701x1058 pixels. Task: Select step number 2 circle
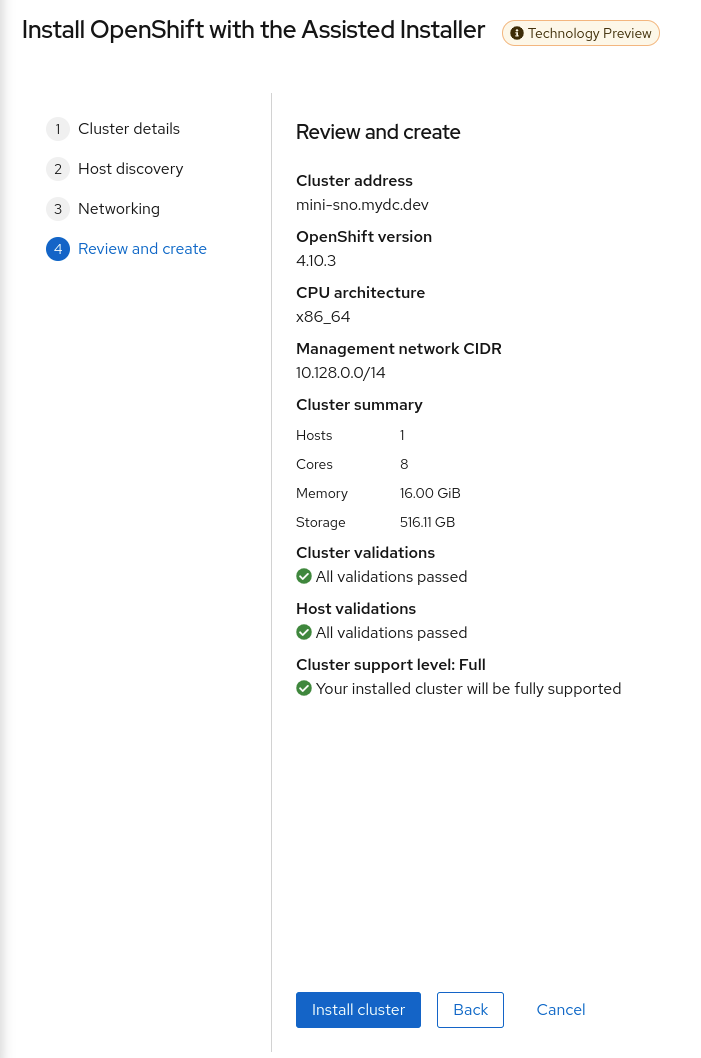click(58, 169)
